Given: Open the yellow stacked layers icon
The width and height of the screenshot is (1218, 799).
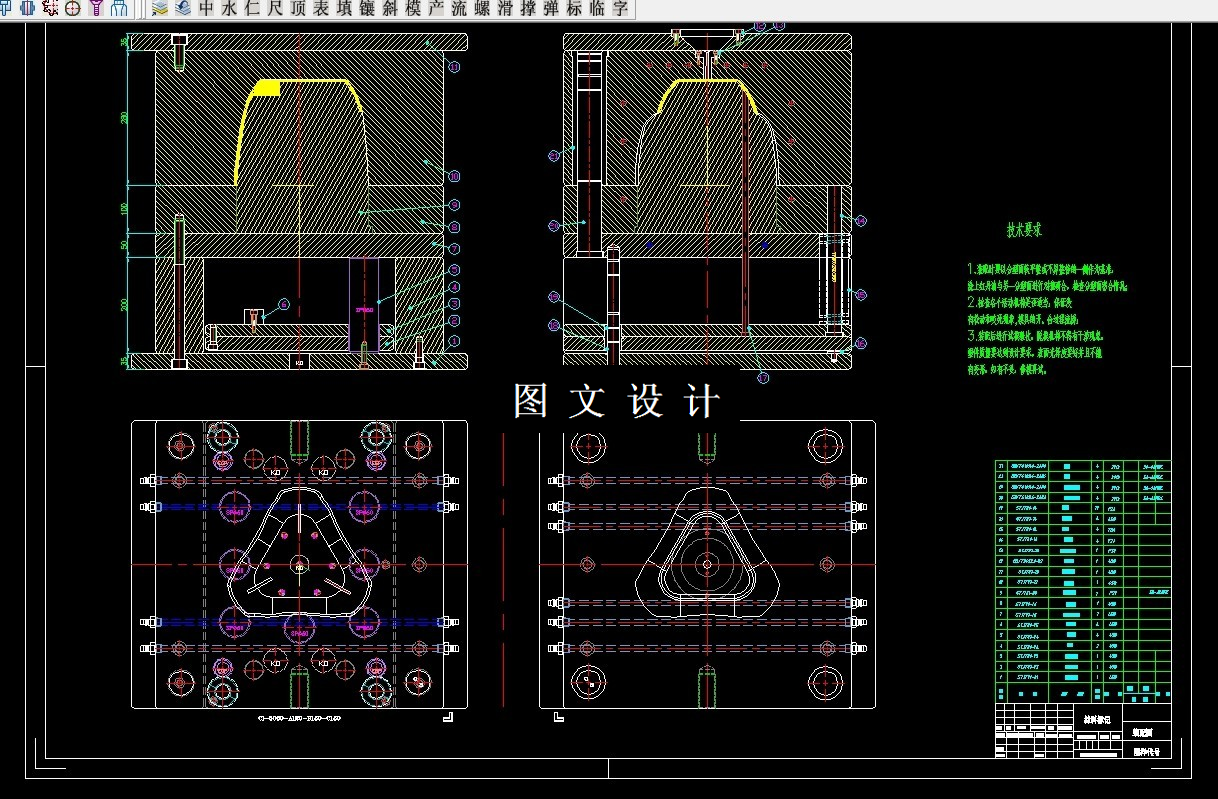Looking at the screenshot, I should pyautogui.click(x=160, y=8).
